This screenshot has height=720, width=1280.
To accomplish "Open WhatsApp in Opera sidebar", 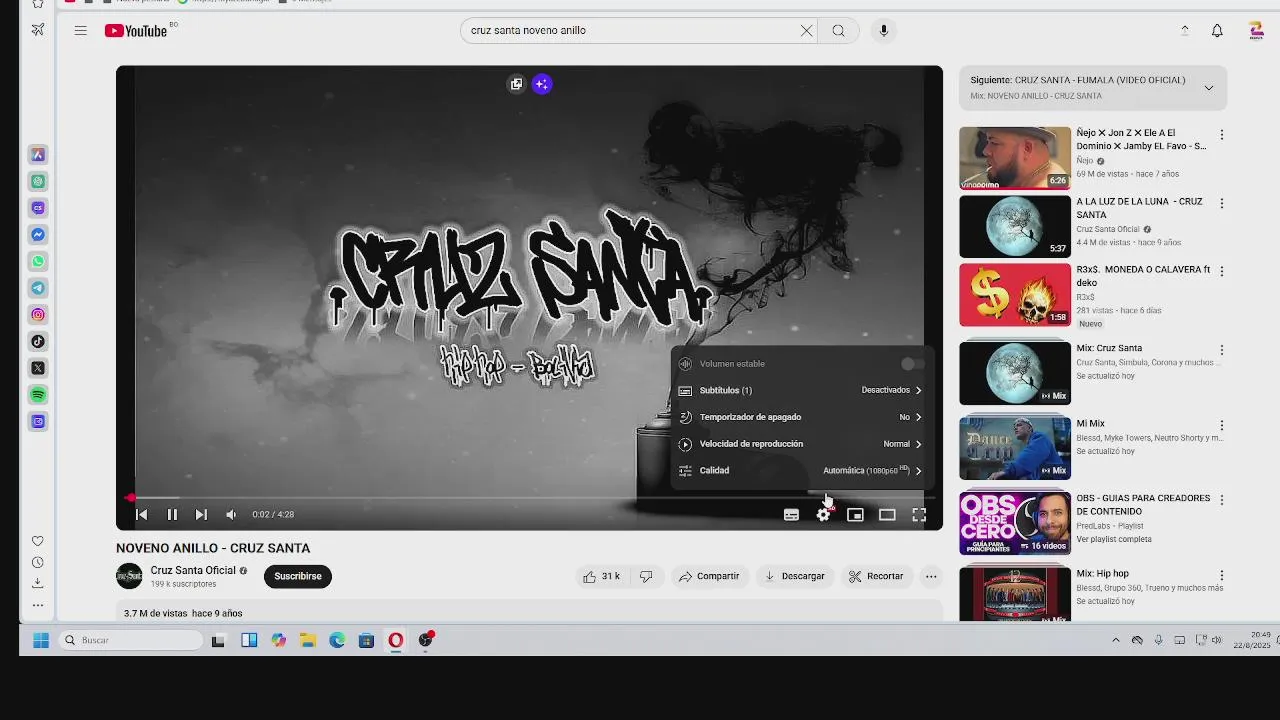I will click(x=38, y=261).
